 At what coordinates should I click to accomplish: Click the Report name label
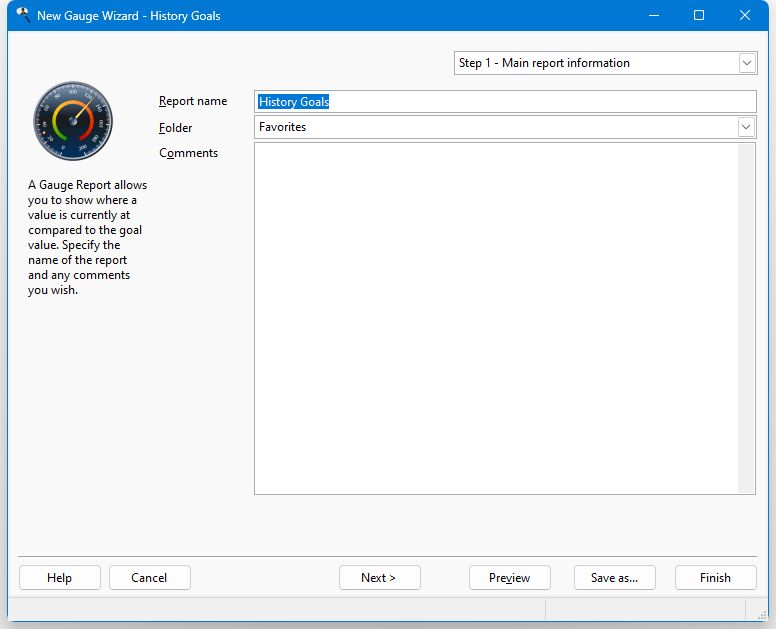click(x=193, y=101)
